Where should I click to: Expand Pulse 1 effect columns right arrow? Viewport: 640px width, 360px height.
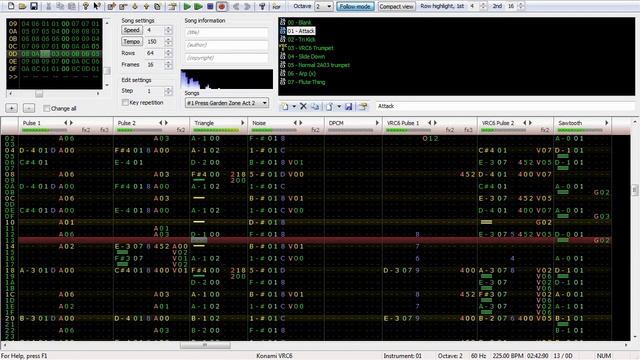pyautogui.click(x=71, y=123)
